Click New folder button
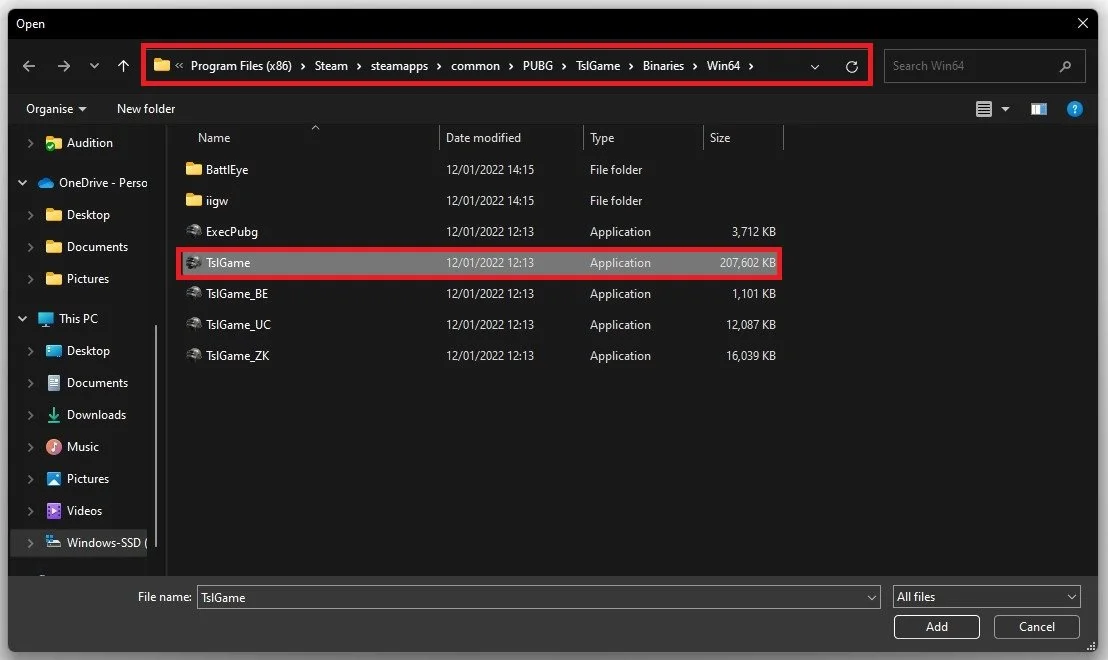The image size is (1108, 660). click(146, 109)
